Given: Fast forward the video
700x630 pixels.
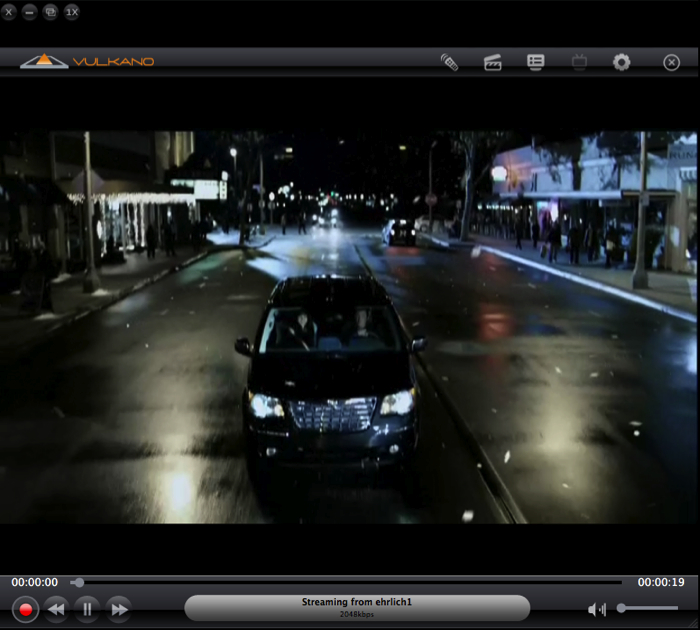Looking at the screenshot, I should tap(119, 609).
